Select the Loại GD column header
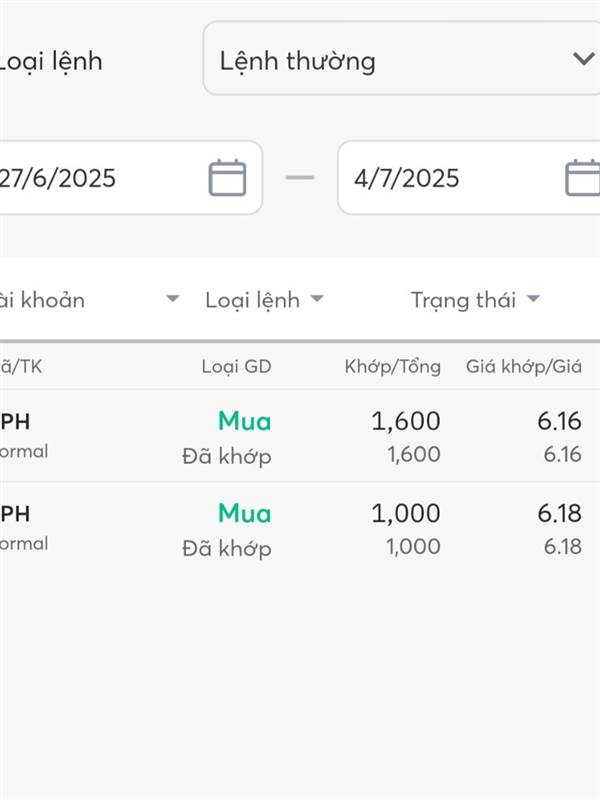 (236, 367)
